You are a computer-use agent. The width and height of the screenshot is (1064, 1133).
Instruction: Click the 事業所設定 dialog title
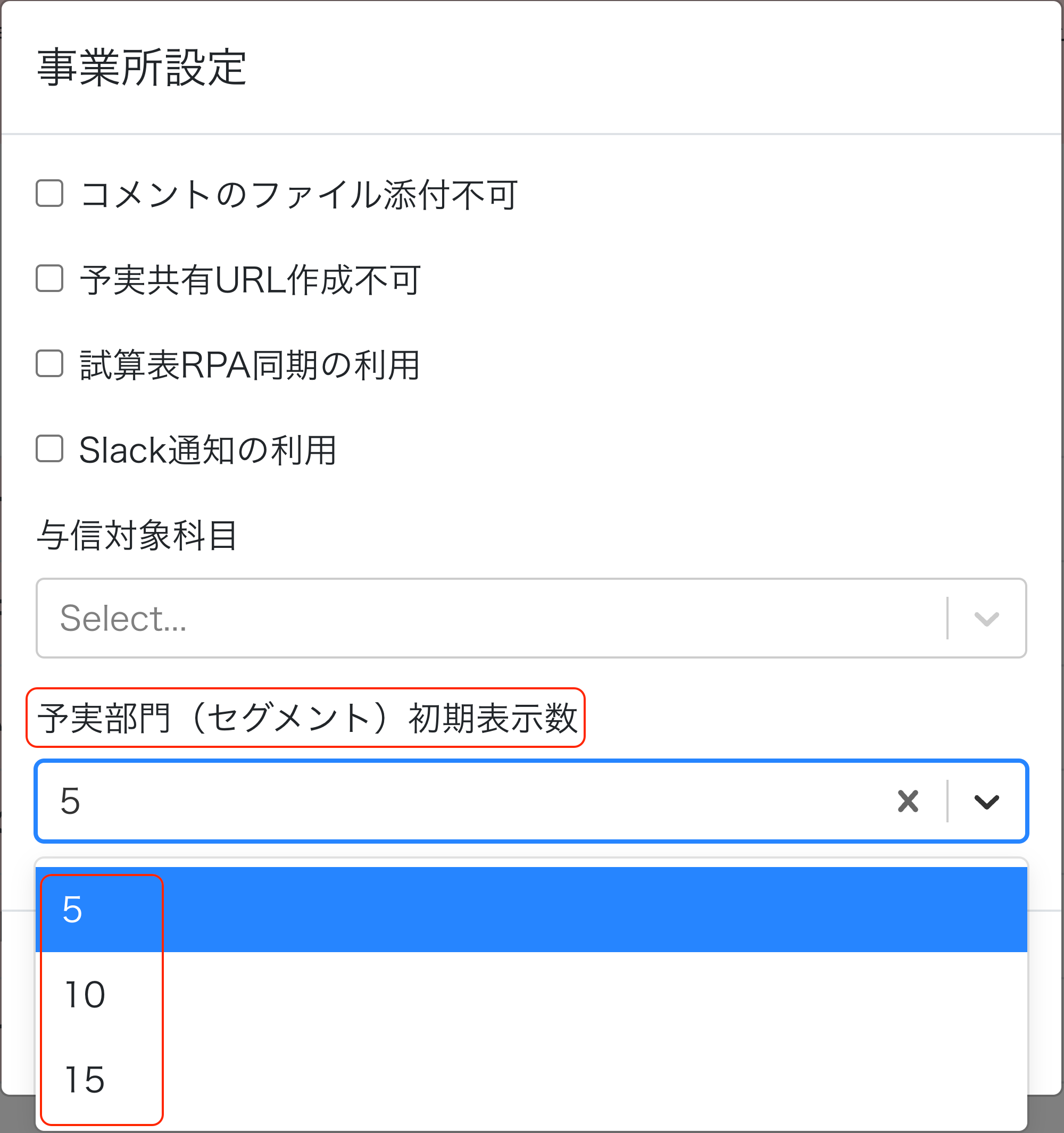pos(142,67)
